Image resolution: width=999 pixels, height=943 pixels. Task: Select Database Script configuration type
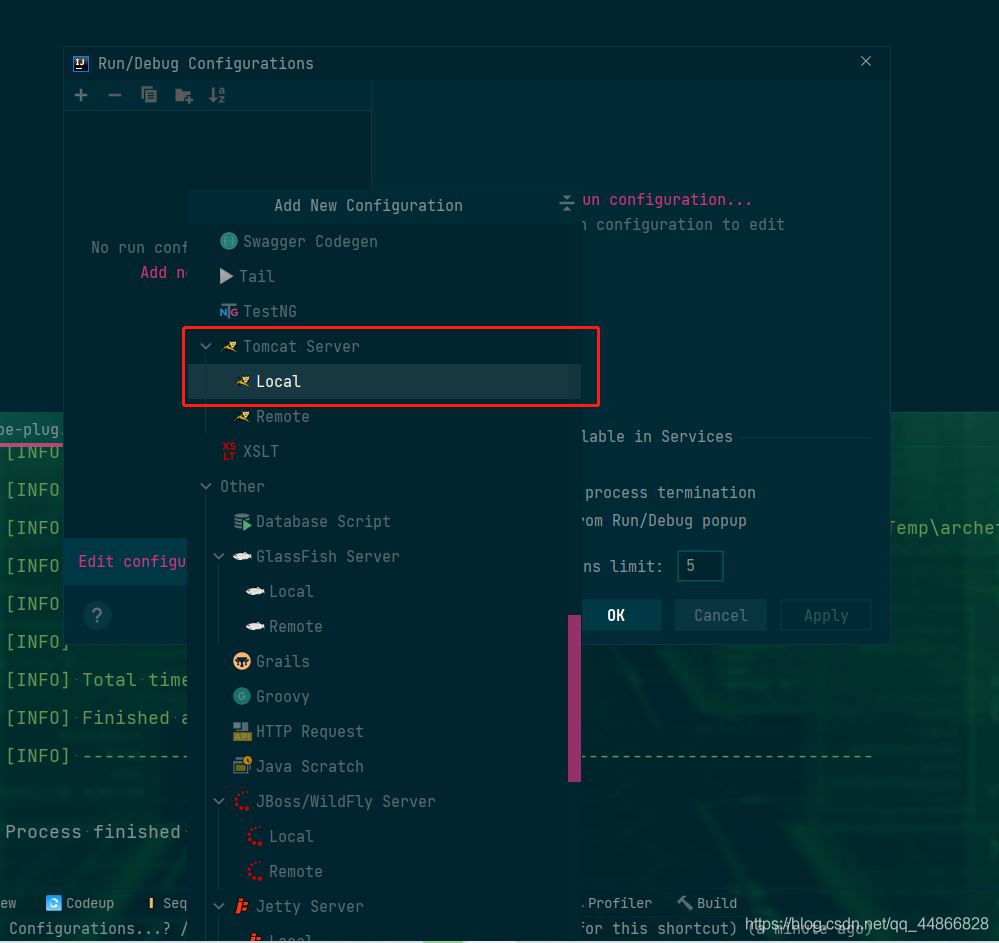384,522
